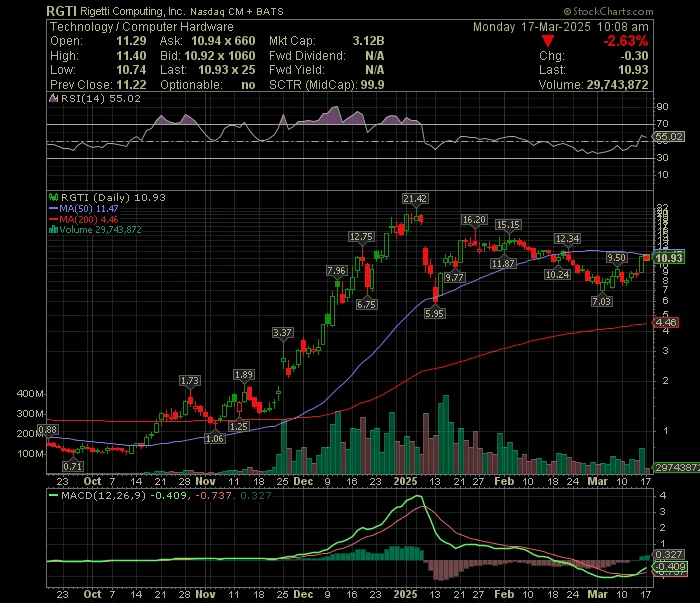Click the 2025 label on price chart date axis
Screen dimensions: 700x603
[405, 481]
